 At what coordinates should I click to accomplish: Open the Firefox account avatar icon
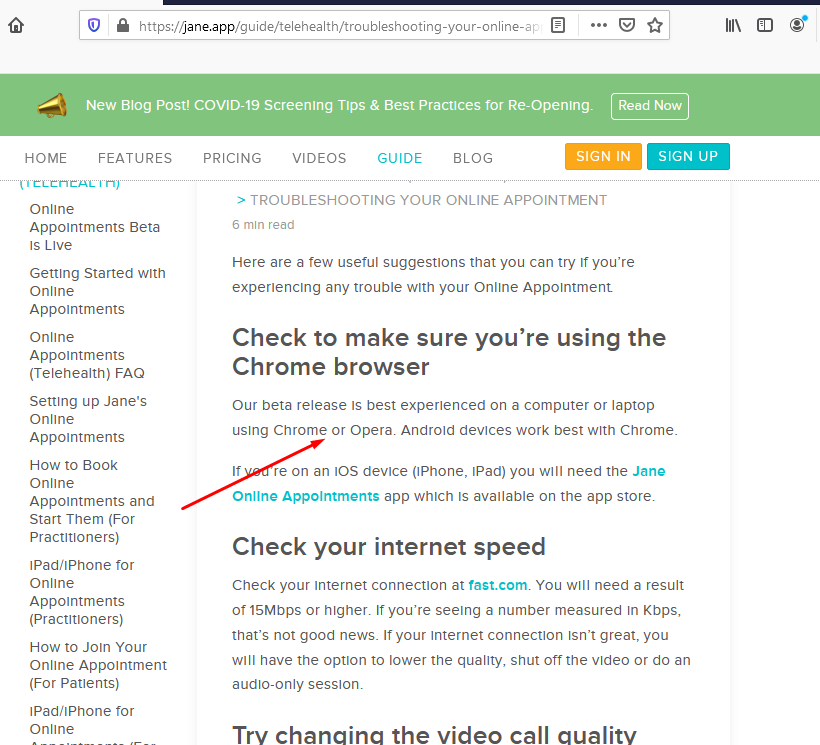coord(797,25)
